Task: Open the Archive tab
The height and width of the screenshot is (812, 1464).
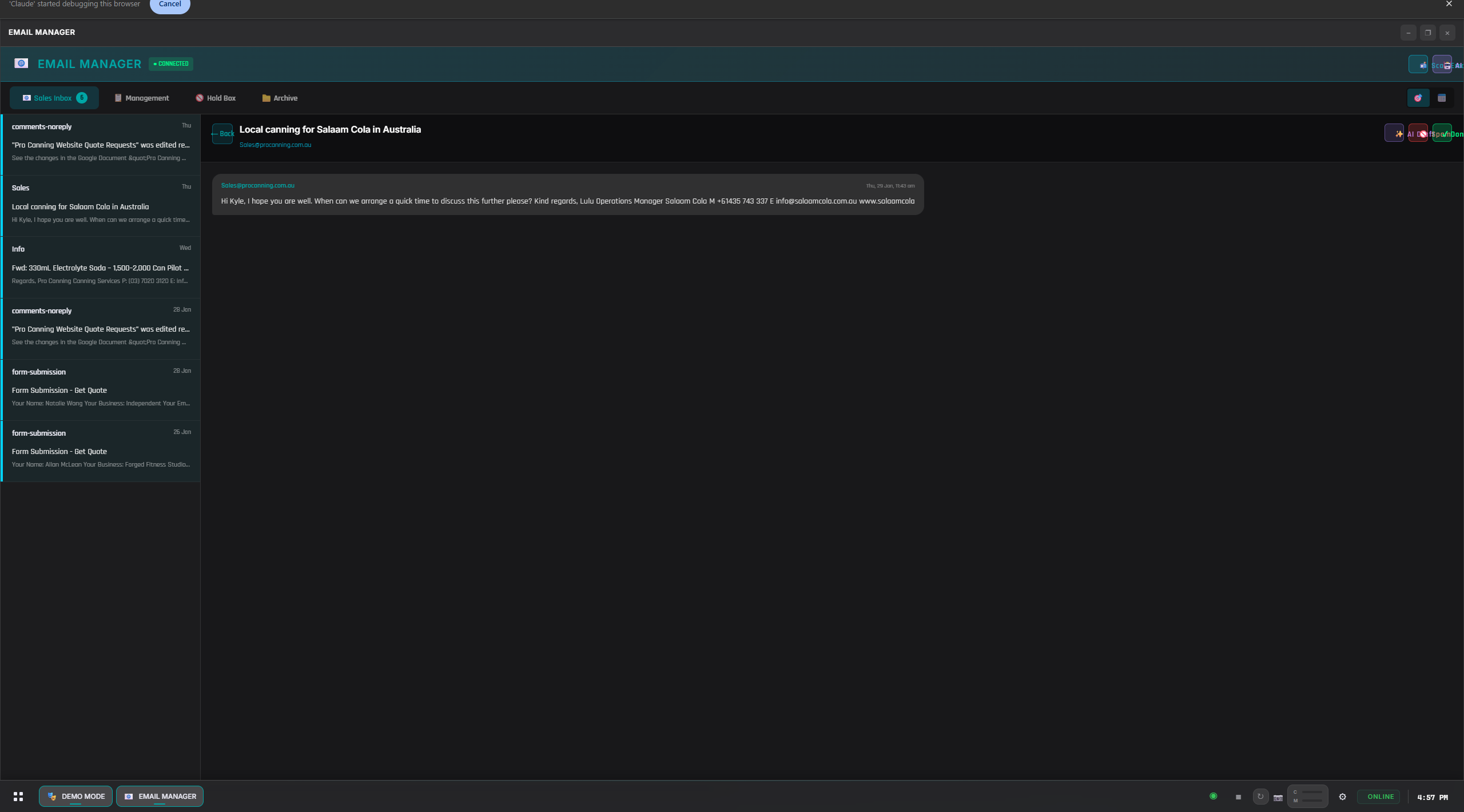Action: click(x=280, y=98)
